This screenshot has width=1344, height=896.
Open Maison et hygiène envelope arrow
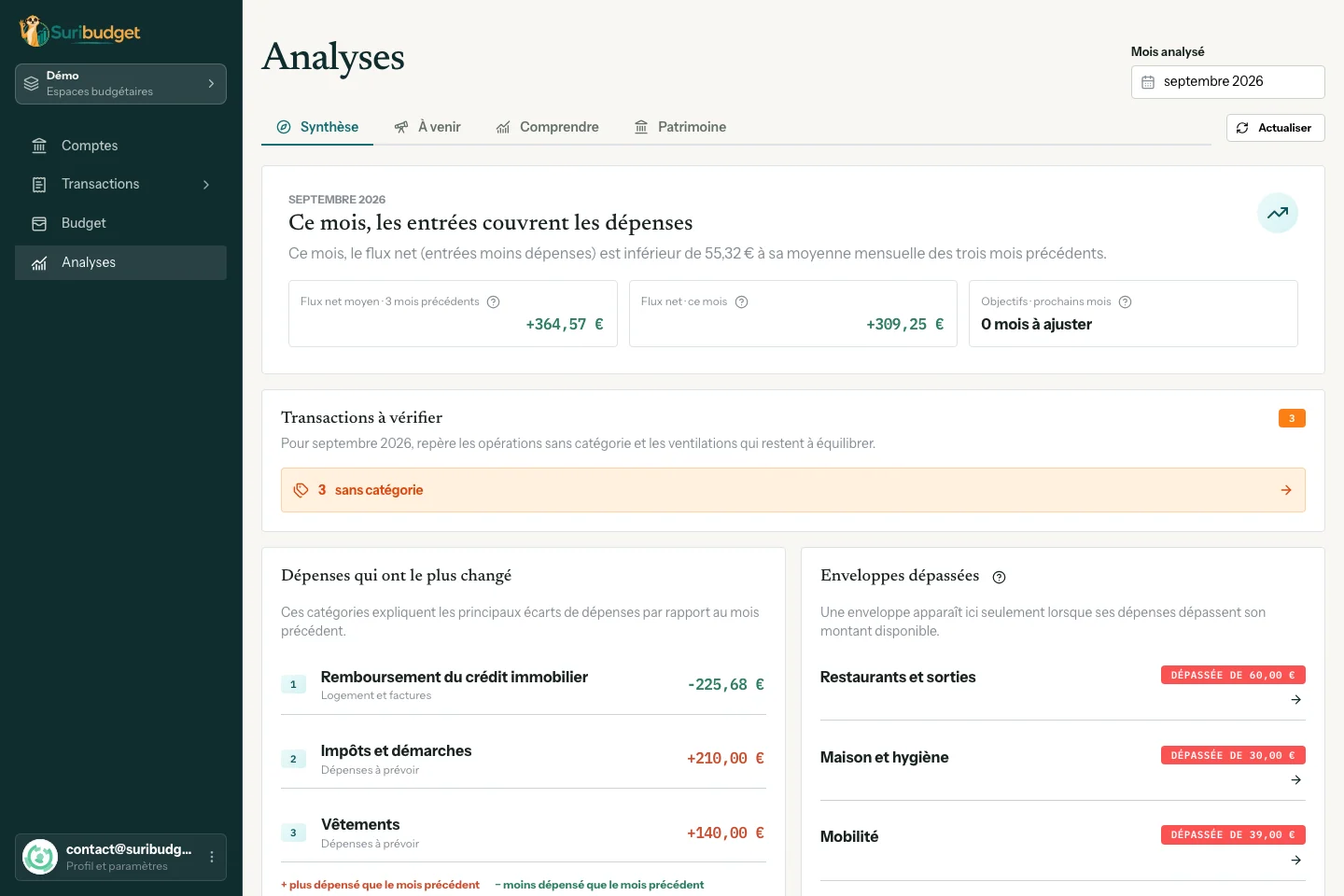tap(1296, 780)
